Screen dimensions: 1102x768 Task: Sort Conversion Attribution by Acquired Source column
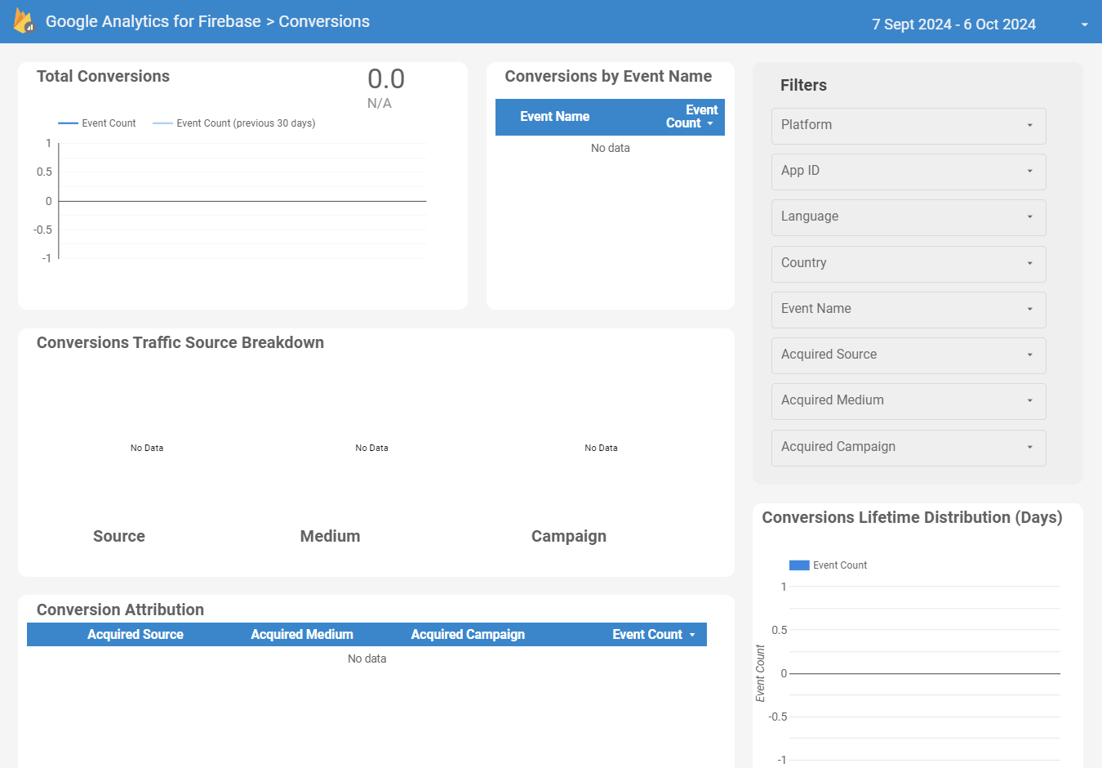pyautogui.click(x=135, y=634)
